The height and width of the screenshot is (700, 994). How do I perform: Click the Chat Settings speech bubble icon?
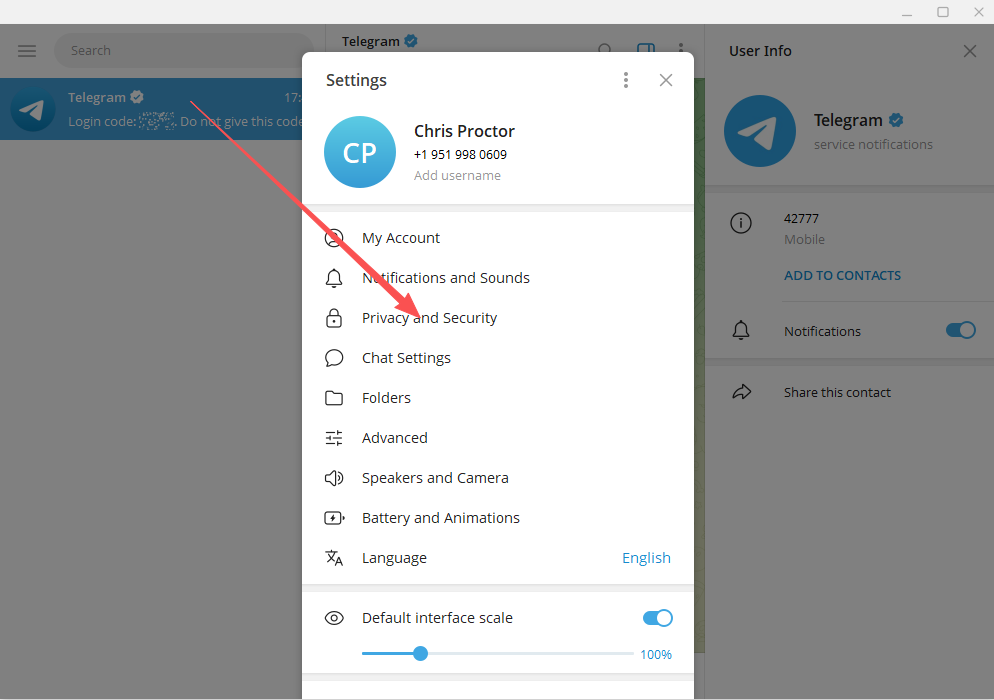click(x=334, y=358)
